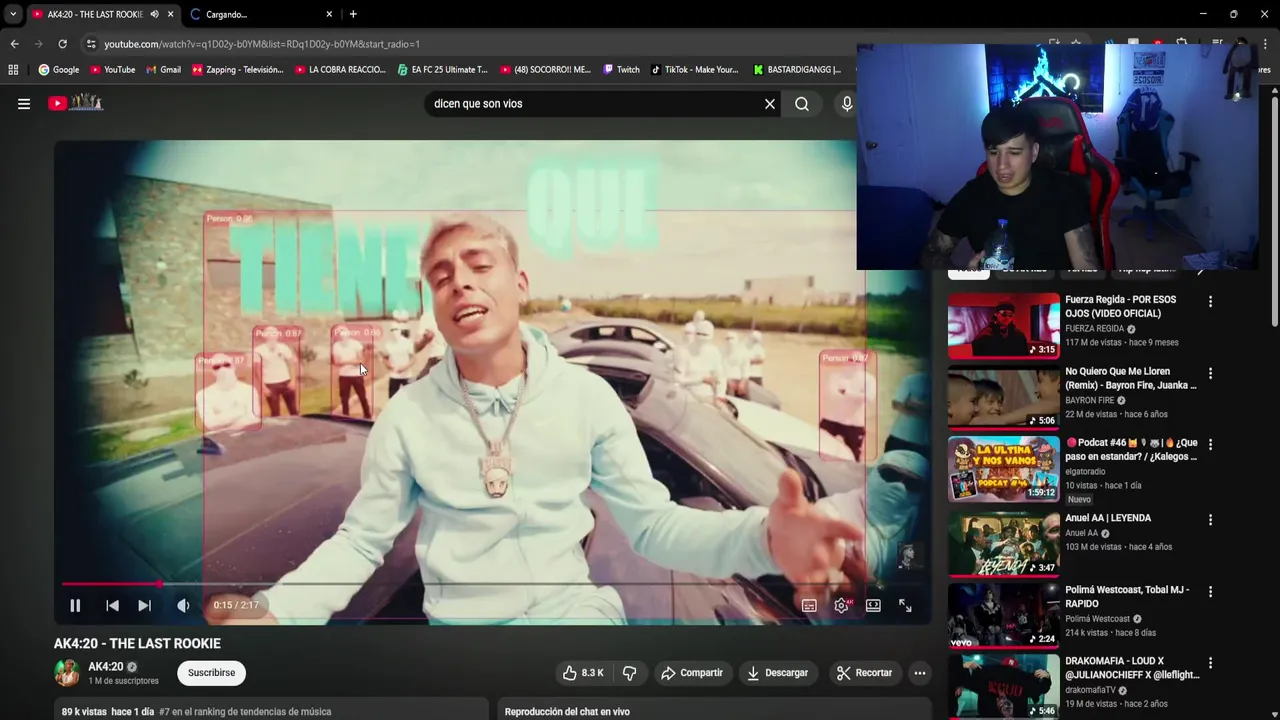Click the #7 music trending ranking text
Image resolution: width=1280 pixels, height=720 pixels.
tap(245, 712)
